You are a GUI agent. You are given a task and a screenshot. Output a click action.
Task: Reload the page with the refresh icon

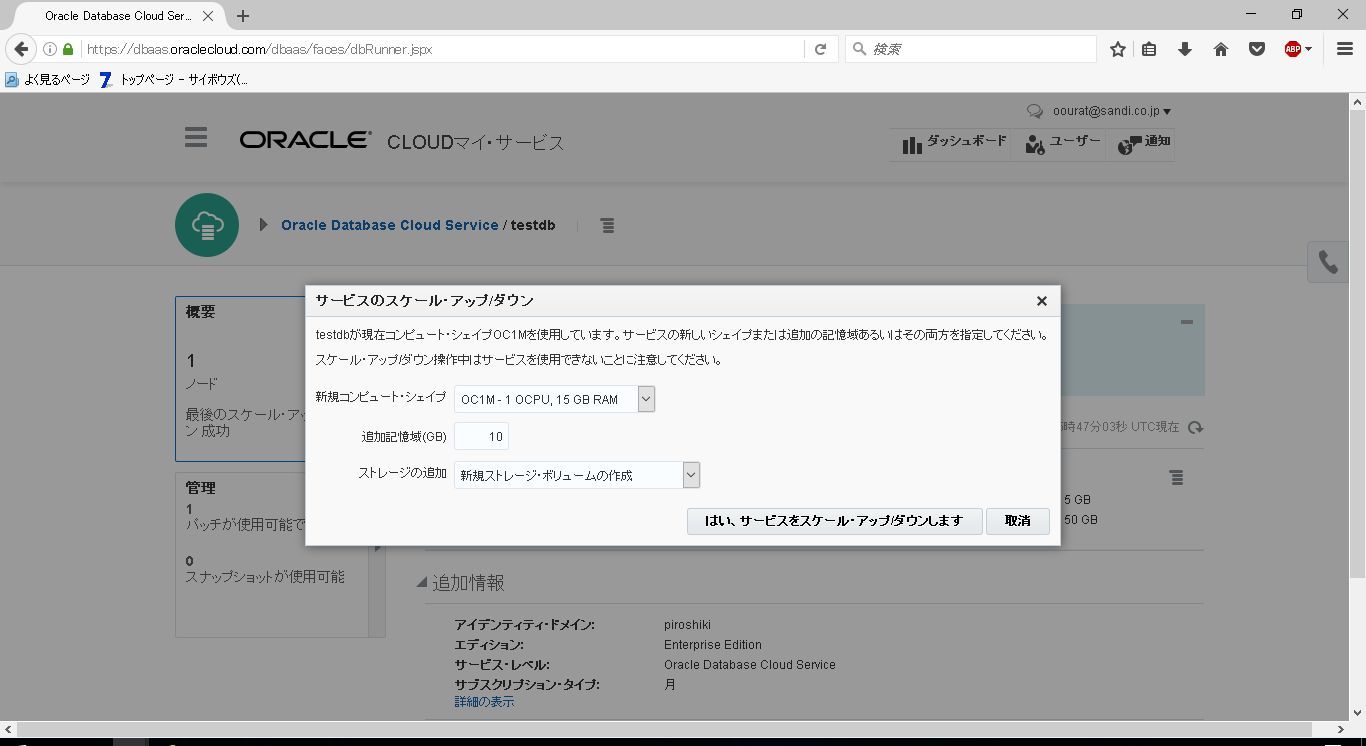point(820,49)
